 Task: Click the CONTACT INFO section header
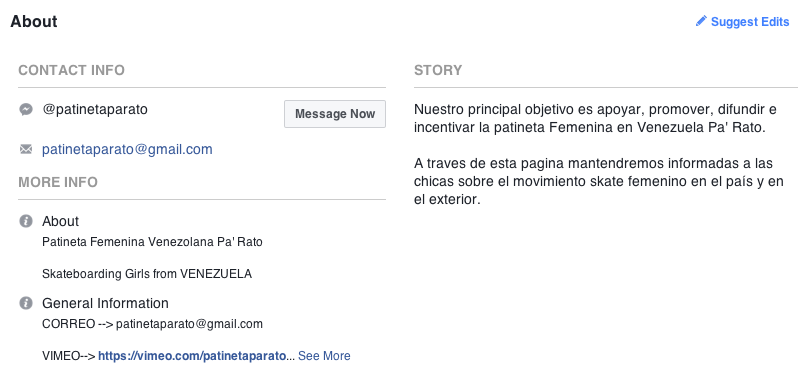[x=72, y=70]
